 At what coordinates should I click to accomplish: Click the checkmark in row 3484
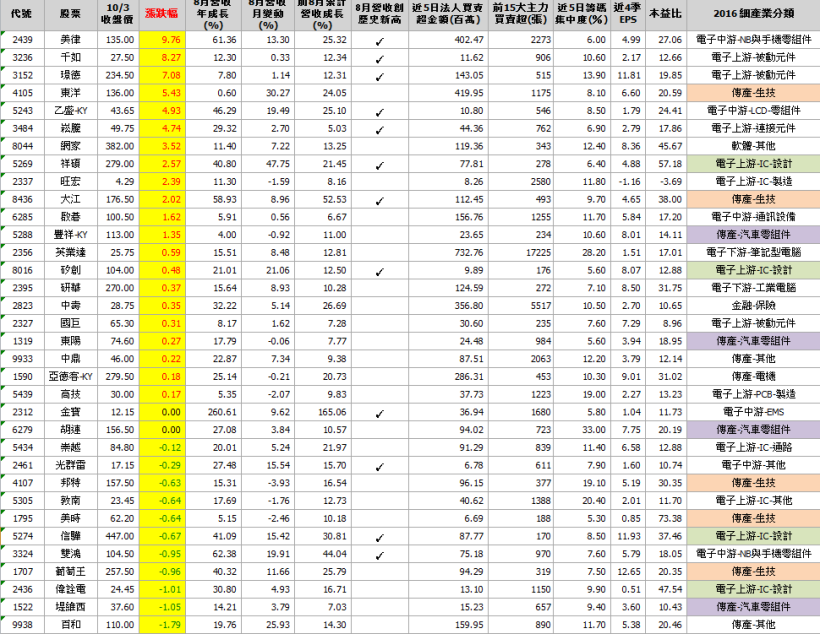click(x=380, y=130)
